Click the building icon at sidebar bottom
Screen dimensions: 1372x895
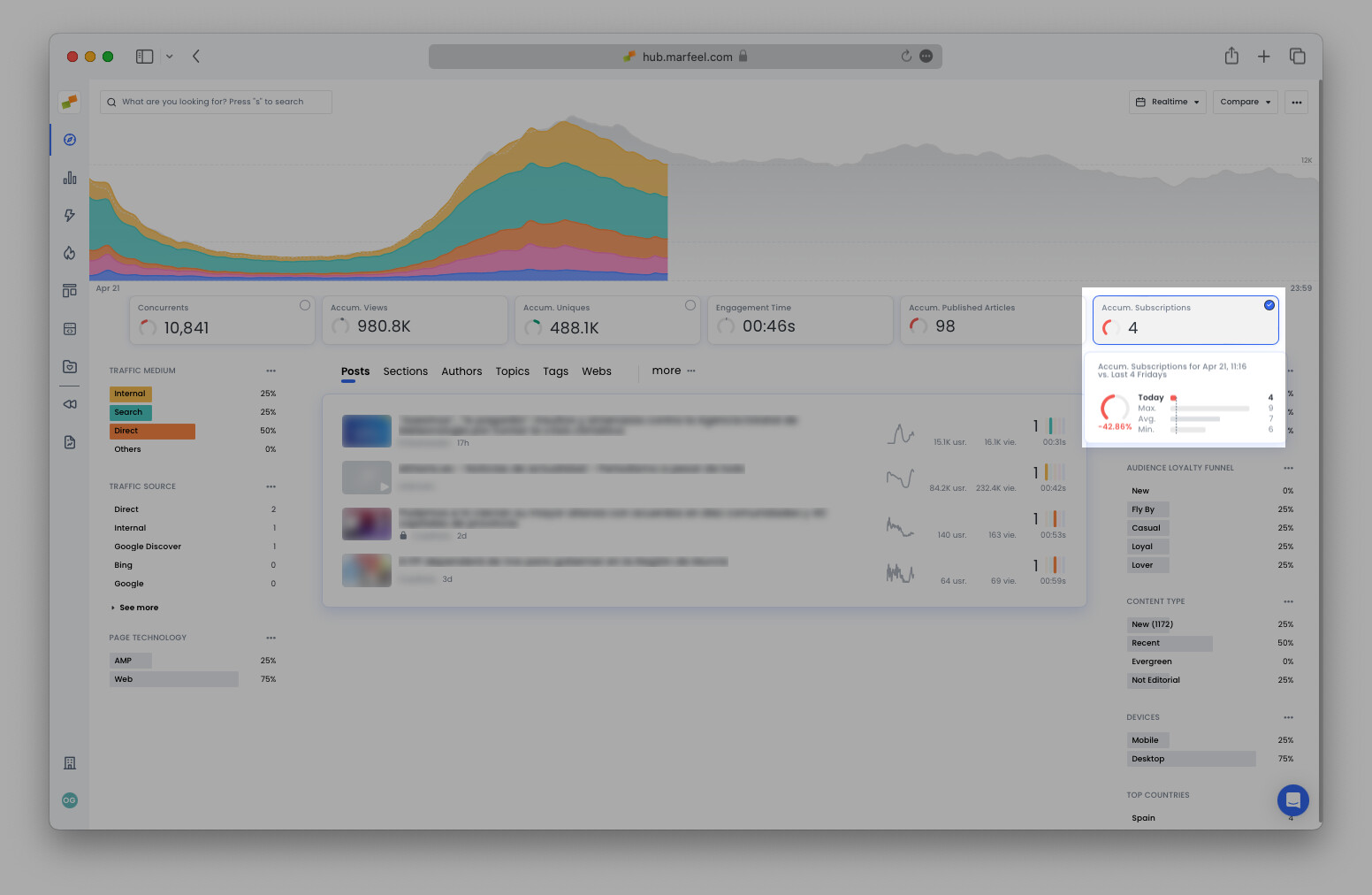(x=69, y=762)
